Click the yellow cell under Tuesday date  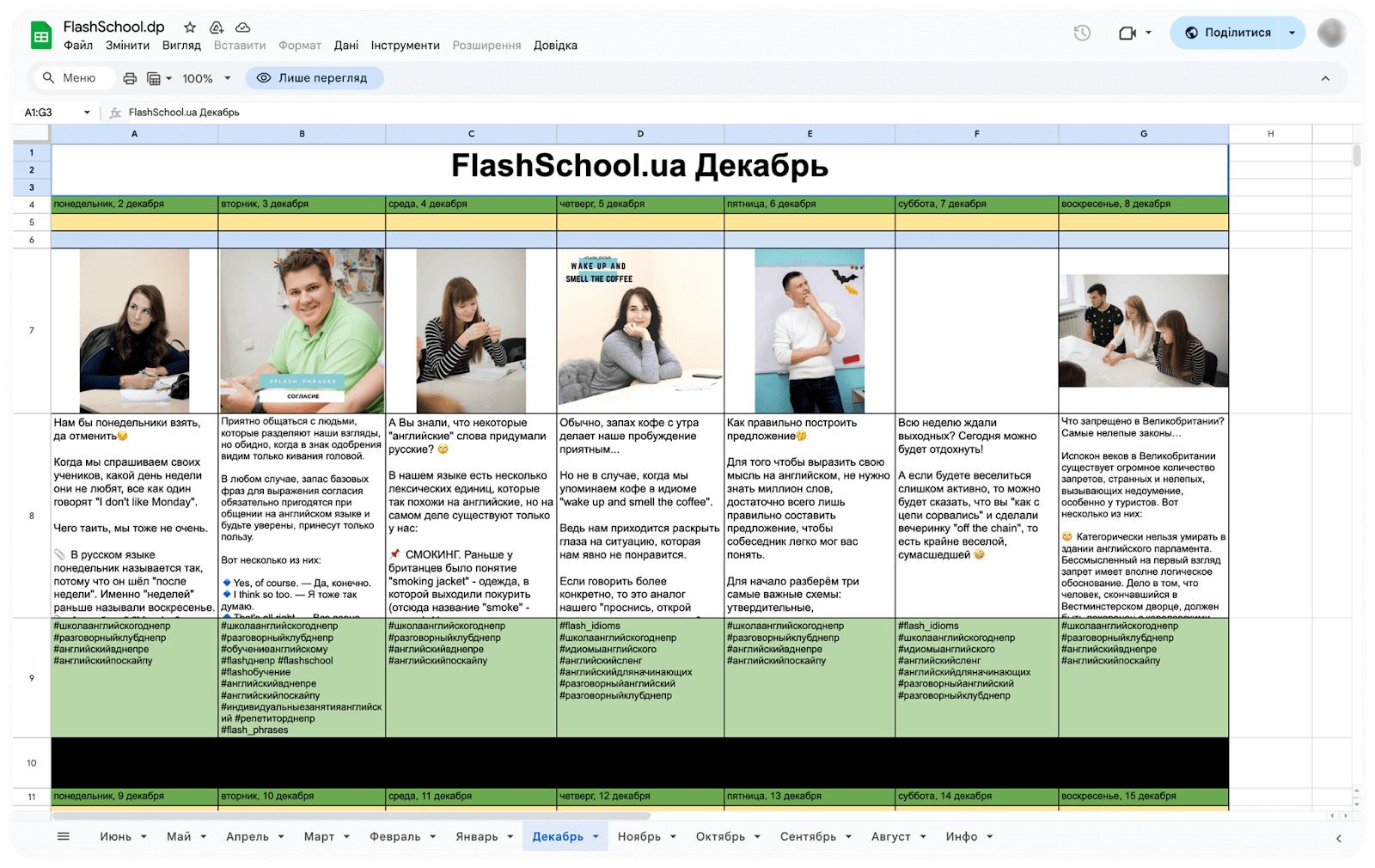point(302,223)
